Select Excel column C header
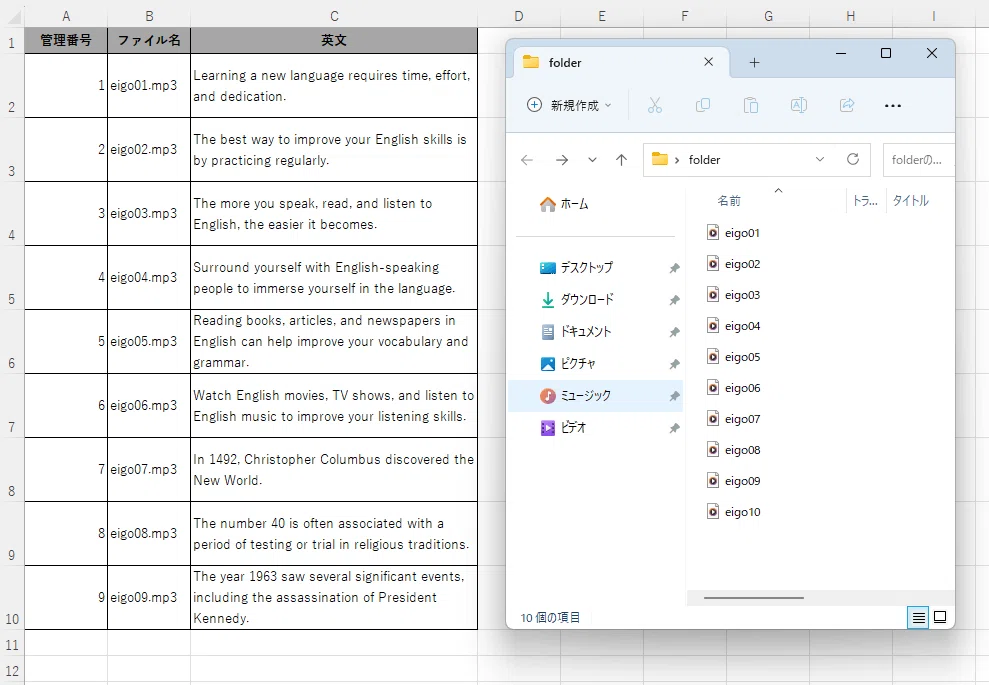Screen dimensions: 989x685 [334, 16]
